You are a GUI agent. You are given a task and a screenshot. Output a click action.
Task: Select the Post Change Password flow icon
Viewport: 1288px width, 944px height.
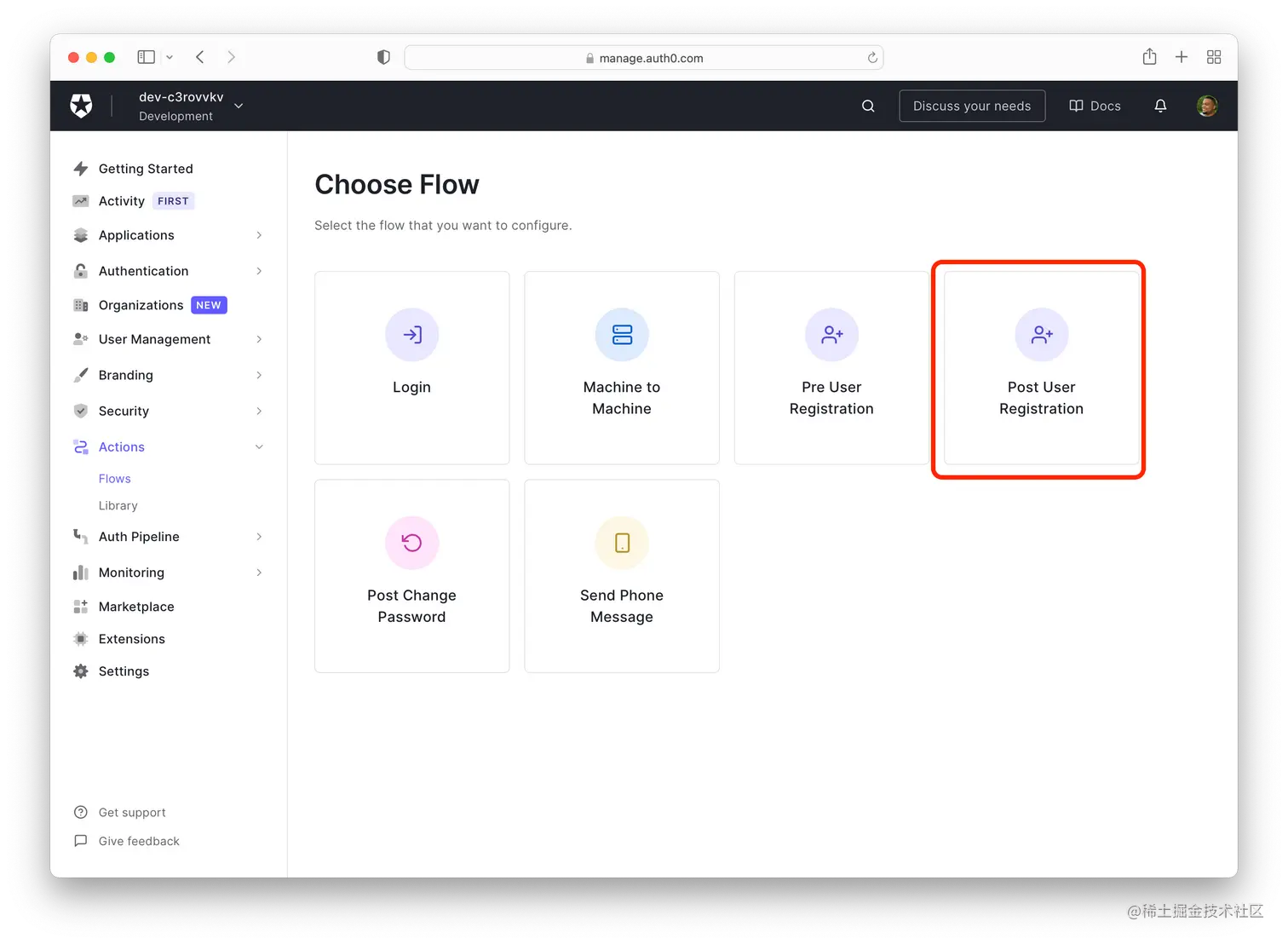point(411,543)
